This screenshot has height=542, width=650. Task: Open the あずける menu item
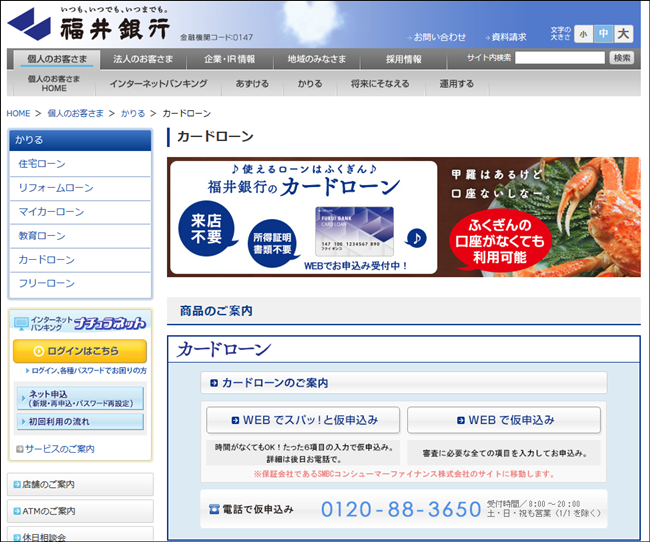[x=252, y=83]
